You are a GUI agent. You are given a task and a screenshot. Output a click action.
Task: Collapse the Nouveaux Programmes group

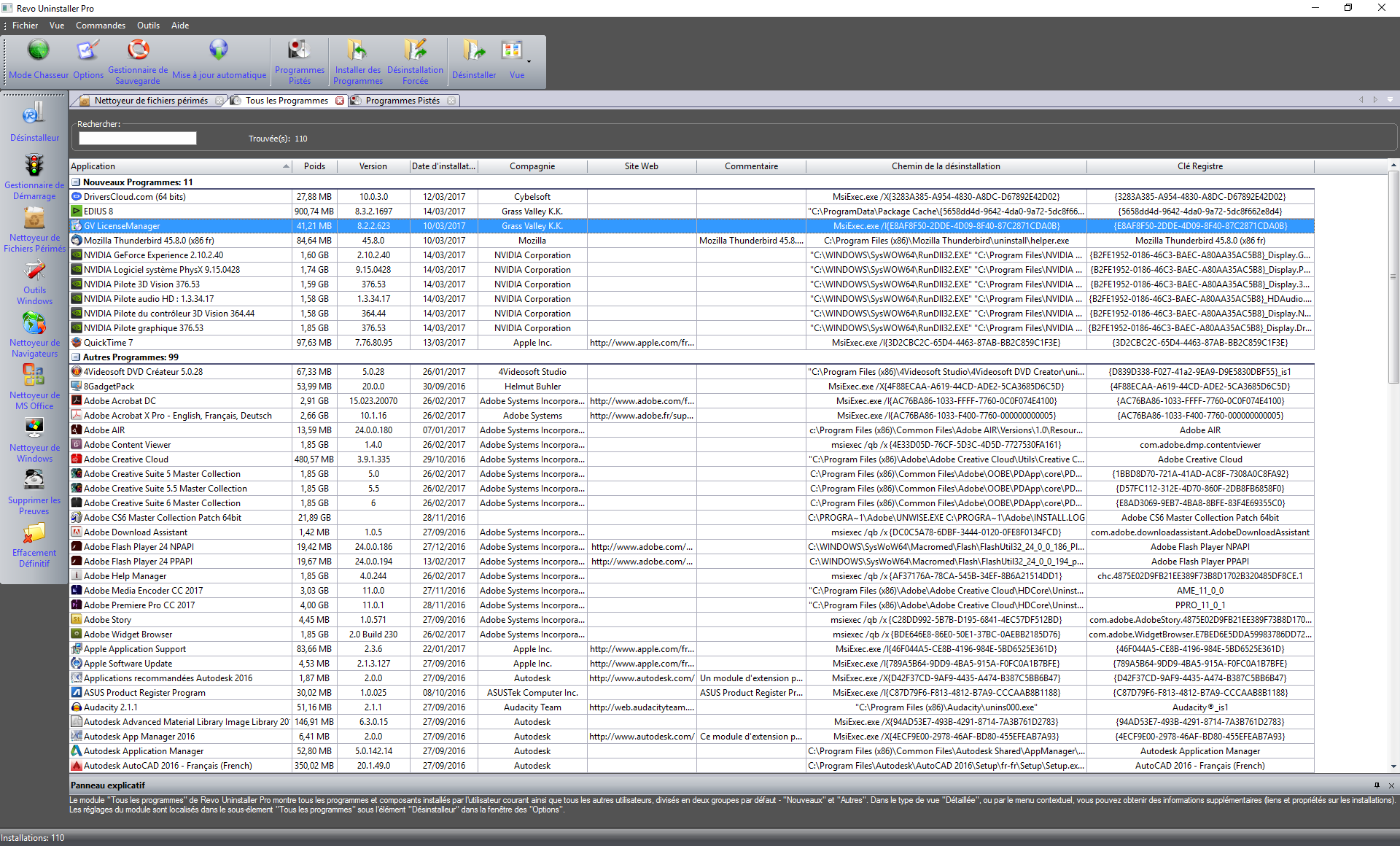76,182
